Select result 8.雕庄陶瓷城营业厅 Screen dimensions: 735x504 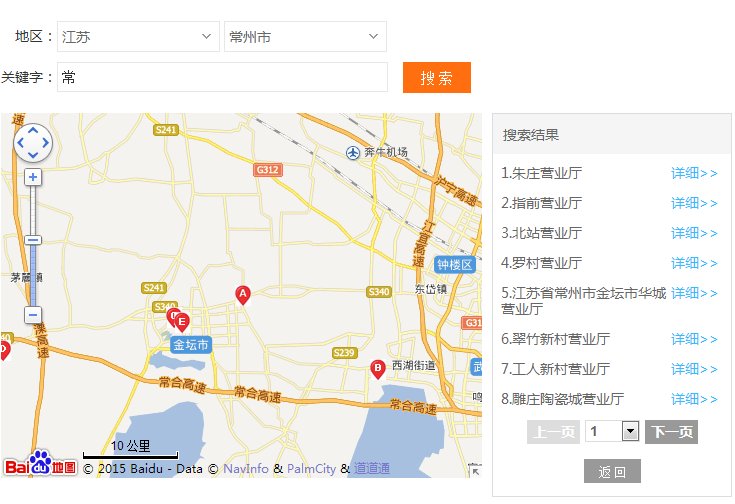[x=562, y=399]
